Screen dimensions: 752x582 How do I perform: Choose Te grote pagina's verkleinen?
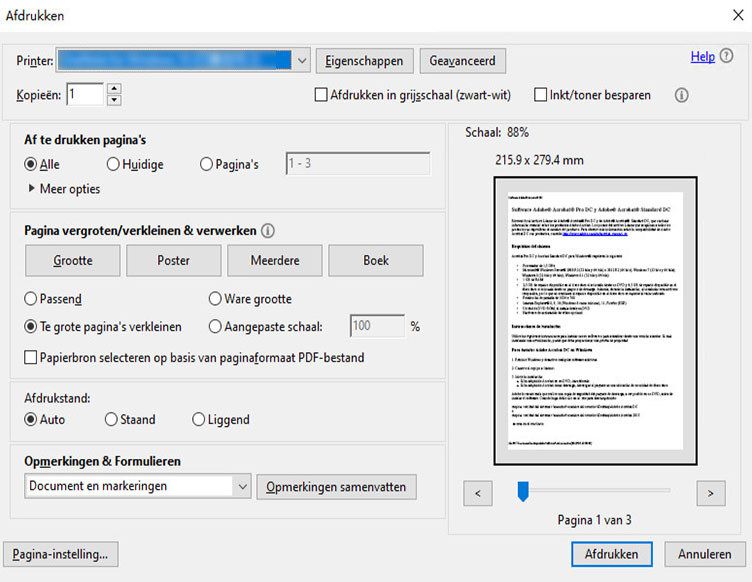pos(30,326)
